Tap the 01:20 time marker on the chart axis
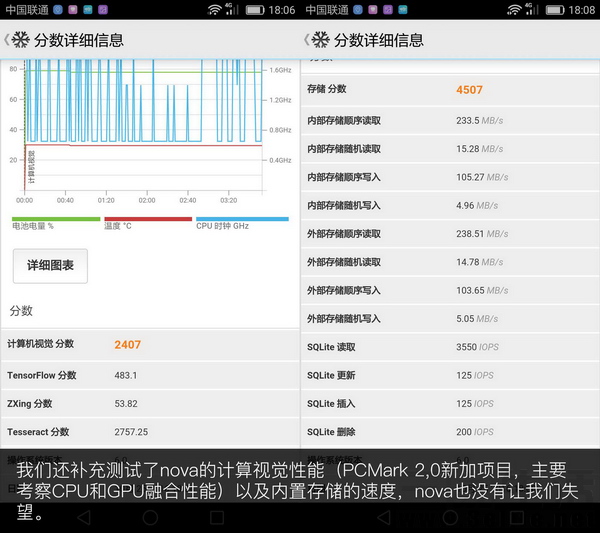This screenshot has width=600, height=533. (106, 200)
